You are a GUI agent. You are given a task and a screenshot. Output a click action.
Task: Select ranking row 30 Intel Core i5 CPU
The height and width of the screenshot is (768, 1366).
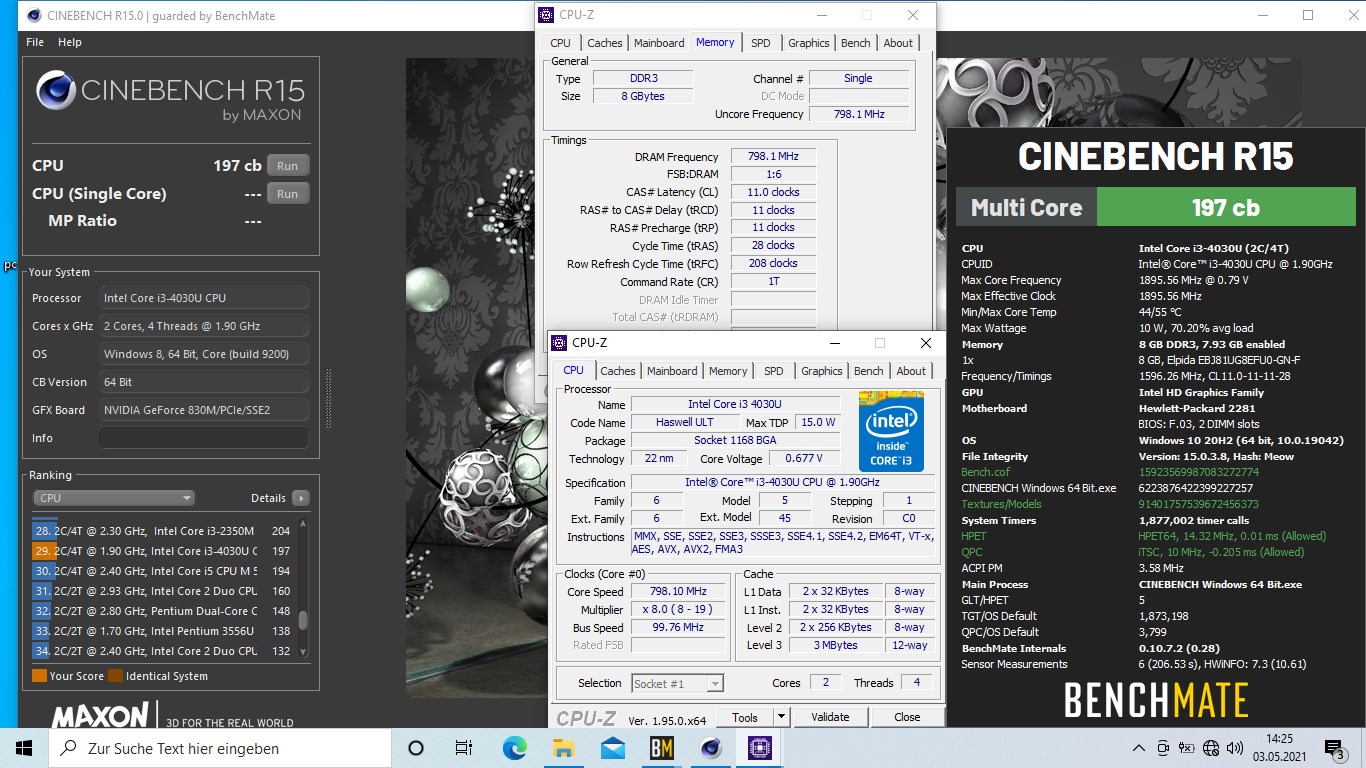[164, 571]
